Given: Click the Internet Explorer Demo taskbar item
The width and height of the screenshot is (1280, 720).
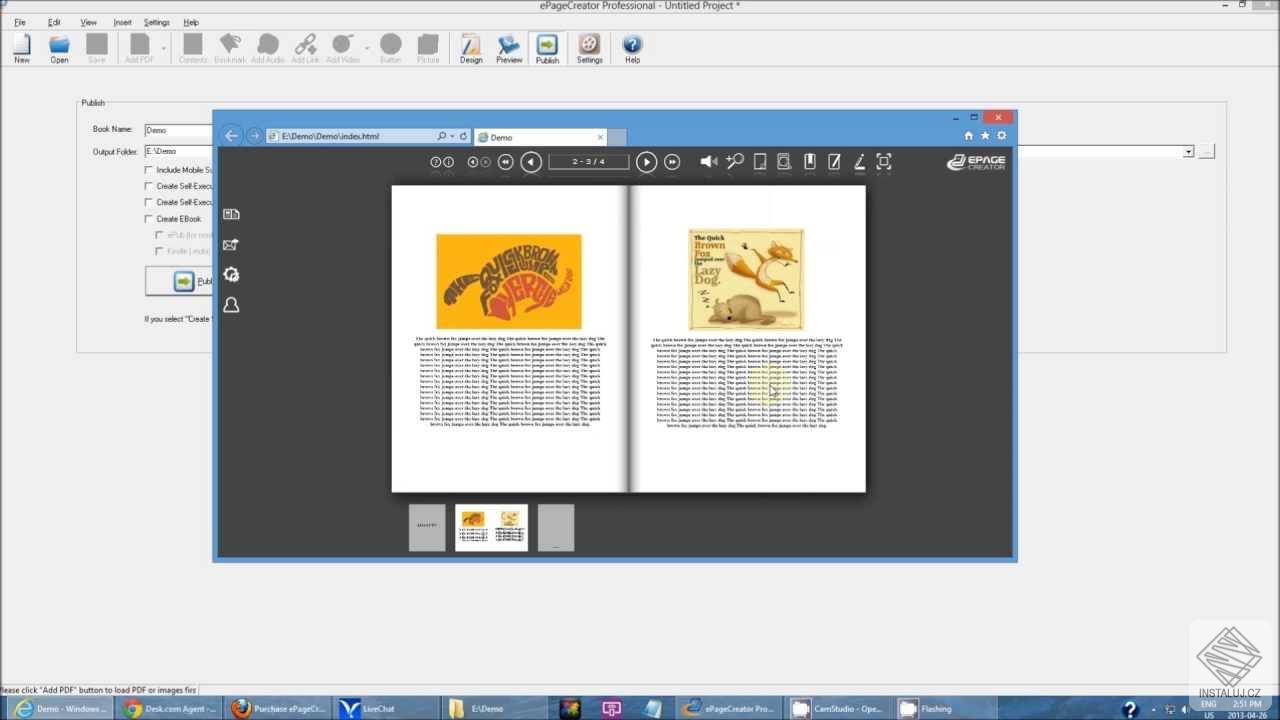Looking at the screenshot, I should click(x=58, y=708).
